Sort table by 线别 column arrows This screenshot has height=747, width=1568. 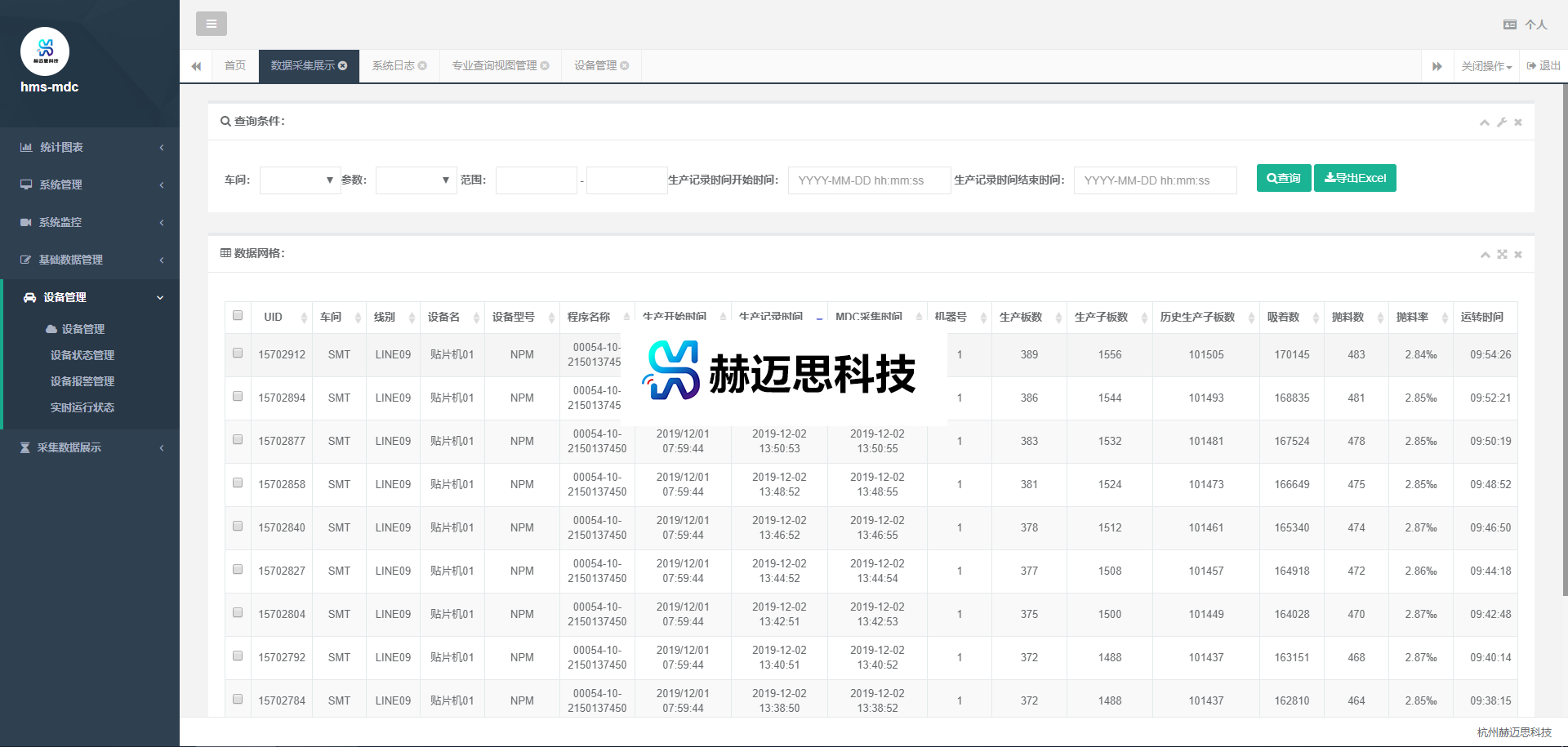point(412,318)
